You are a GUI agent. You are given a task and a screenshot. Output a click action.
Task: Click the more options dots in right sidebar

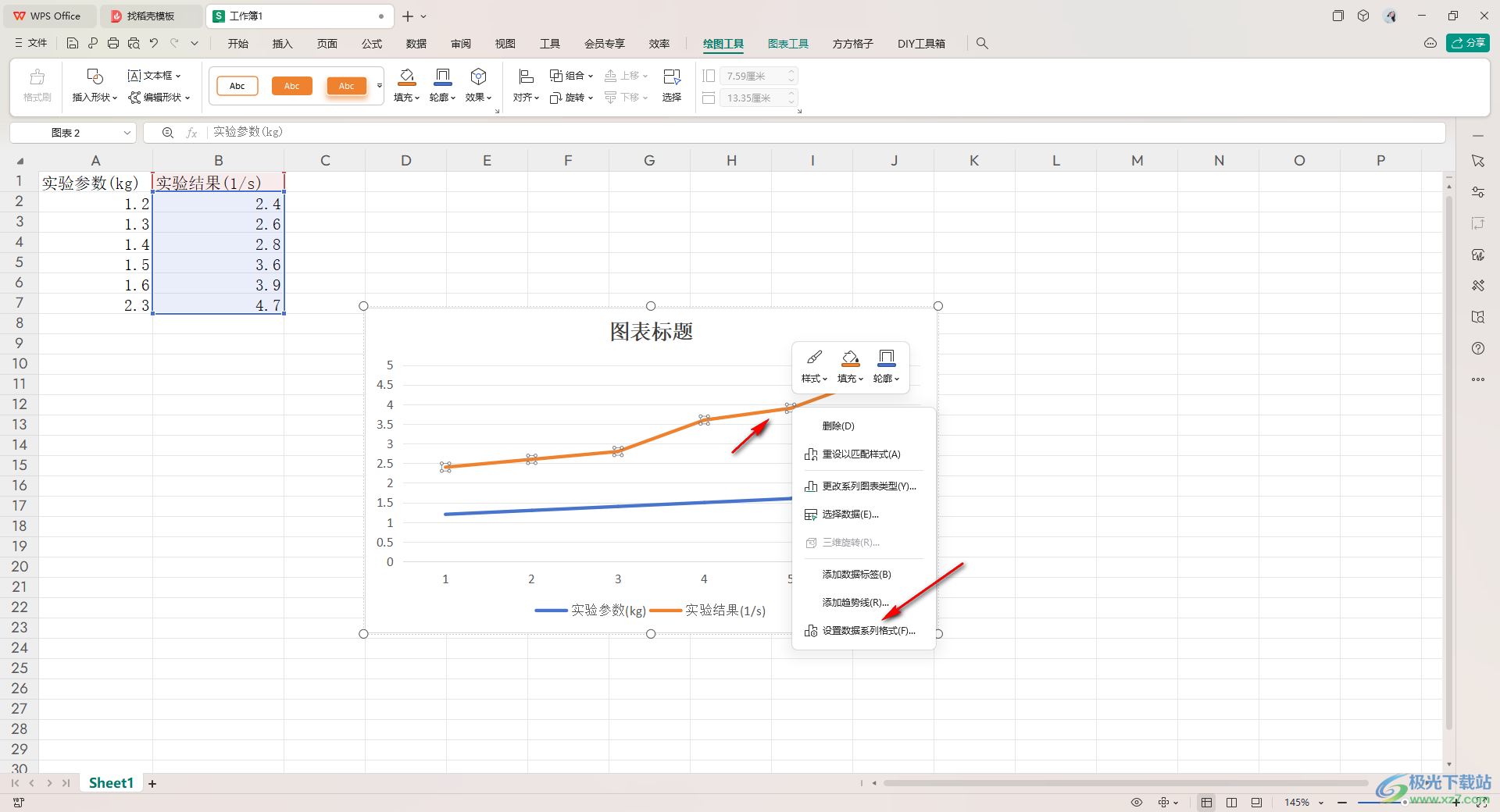(1478, 379)
